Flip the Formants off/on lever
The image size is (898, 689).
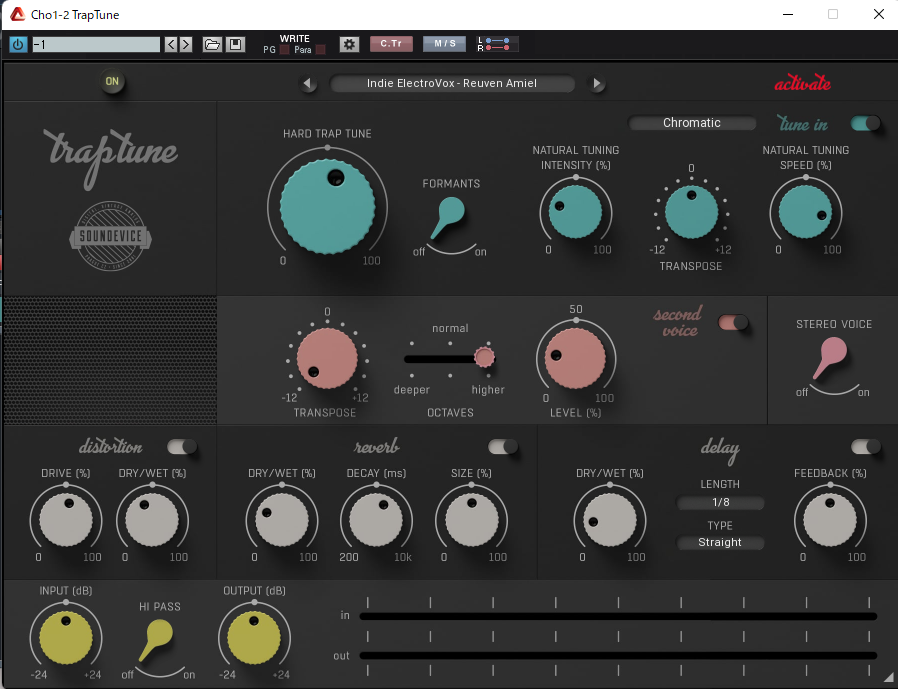pyautogui.click(x=448, y=216)
